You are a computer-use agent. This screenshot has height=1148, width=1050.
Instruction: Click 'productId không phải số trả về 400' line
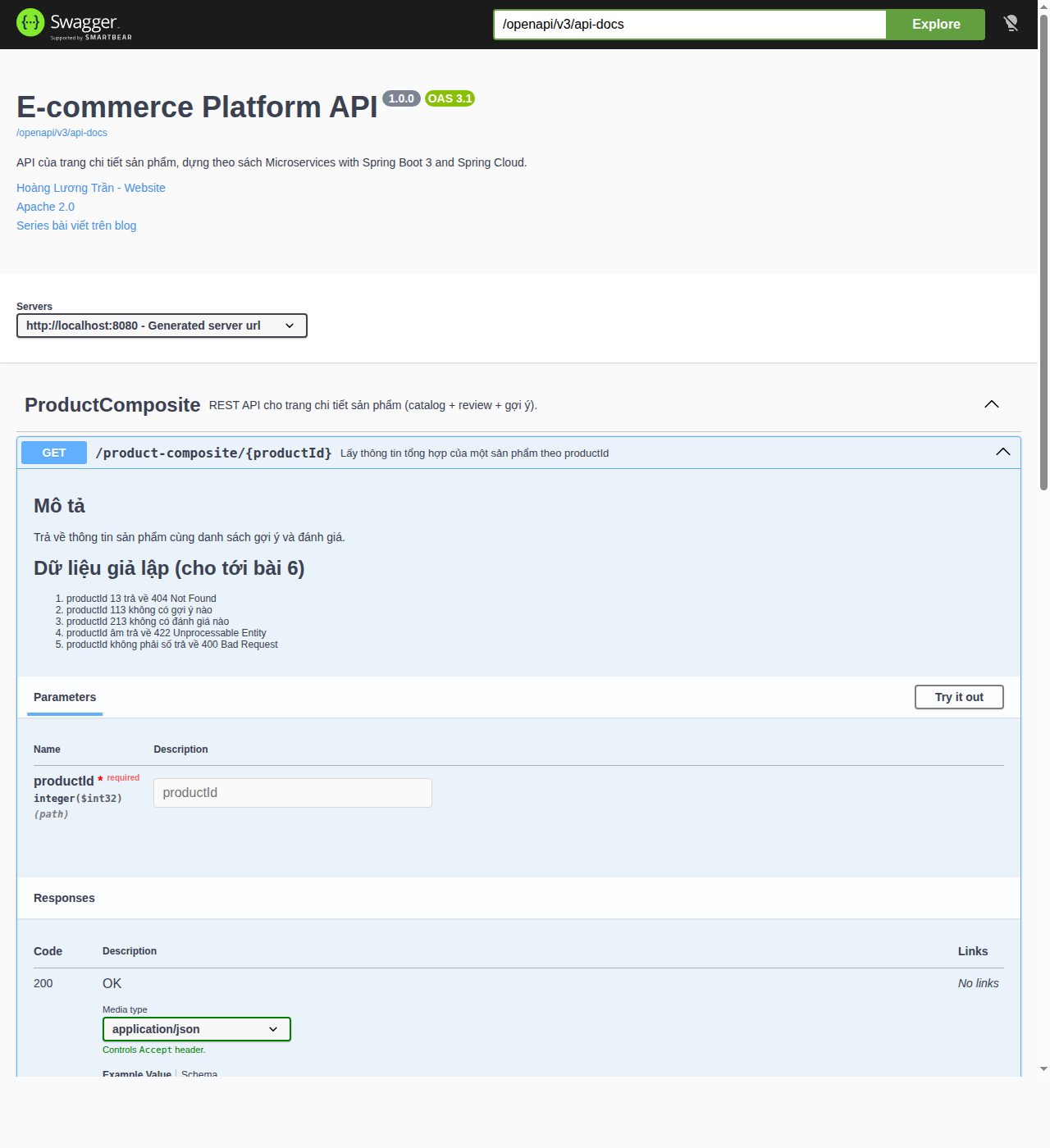pyautogui.click(x=172, y=645)
